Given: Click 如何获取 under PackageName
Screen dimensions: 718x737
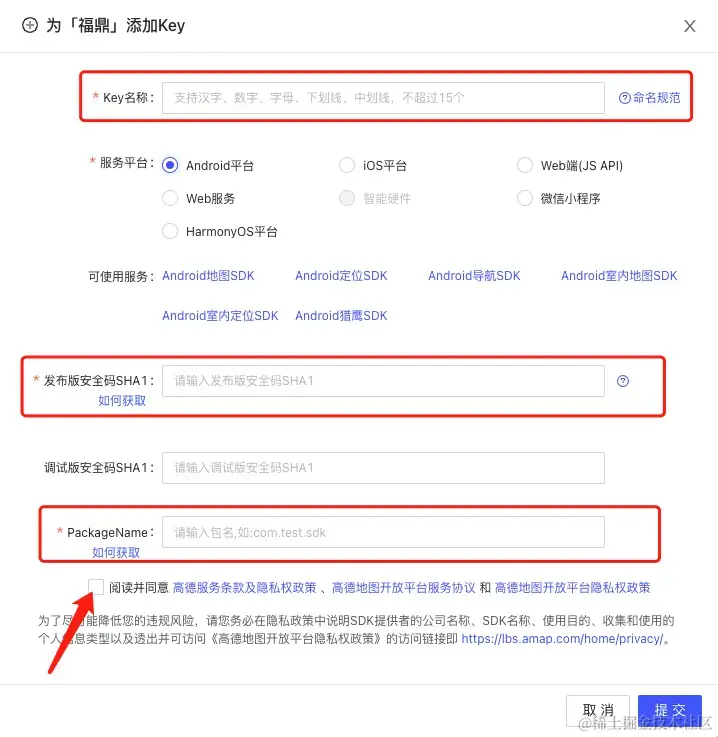Looking at the screenshot, I should [x=116, y=552].
